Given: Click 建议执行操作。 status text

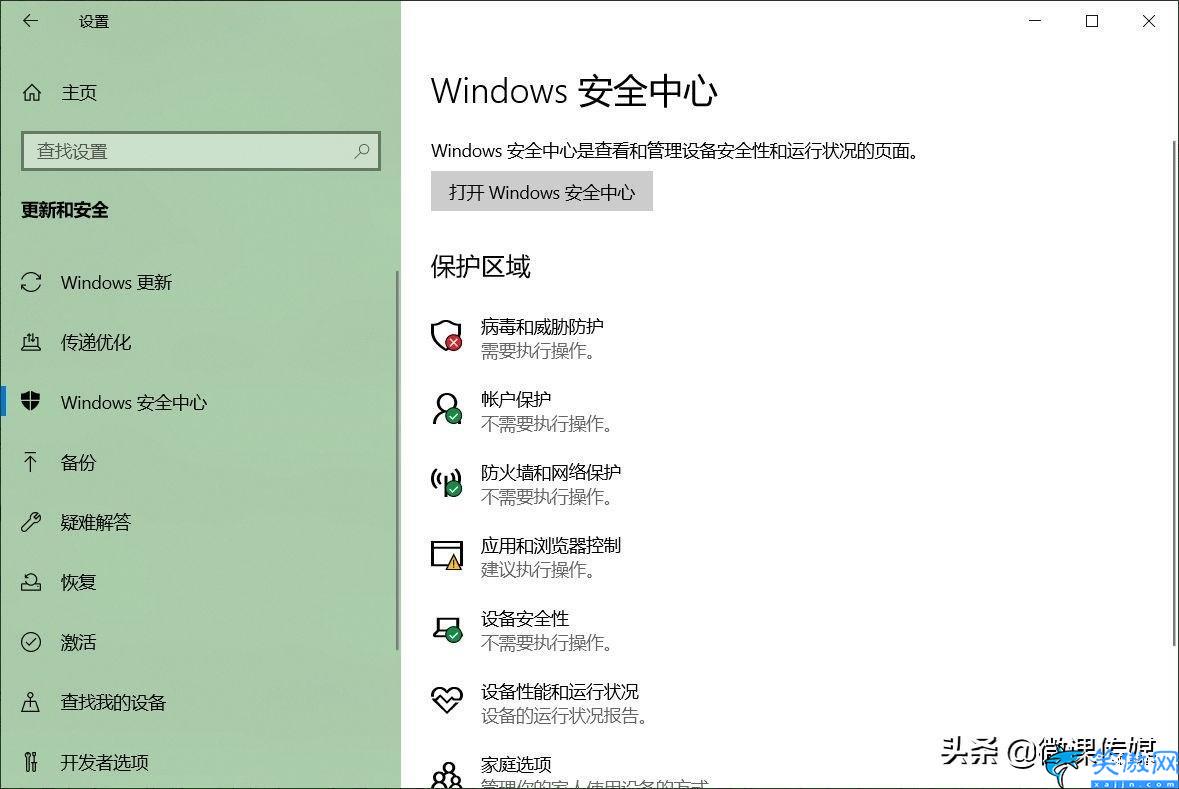Looking at the screenshot, I should point(538,570).
